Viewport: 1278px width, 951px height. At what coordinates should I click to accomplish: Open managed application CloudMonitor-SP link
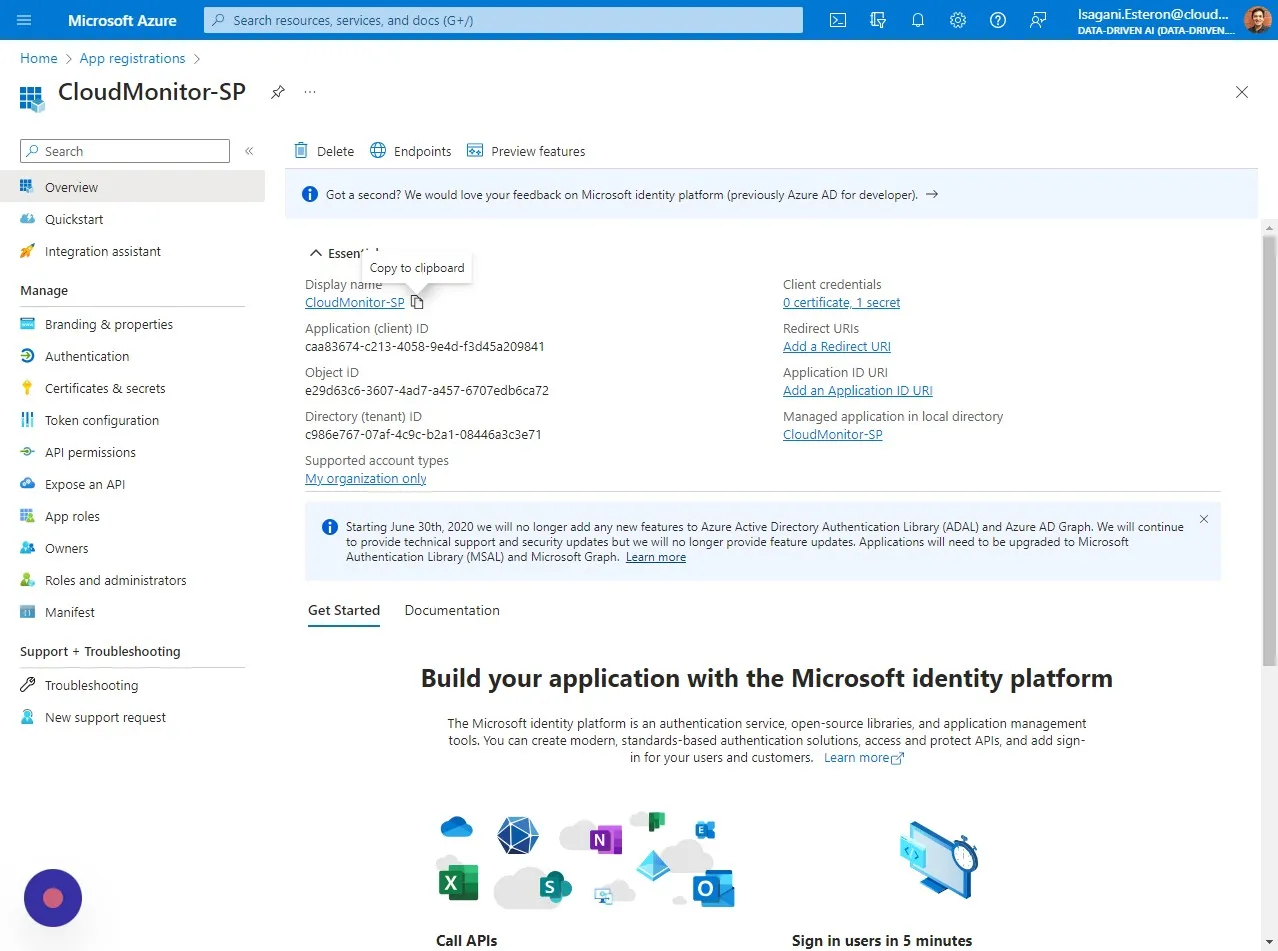point(833,435)
